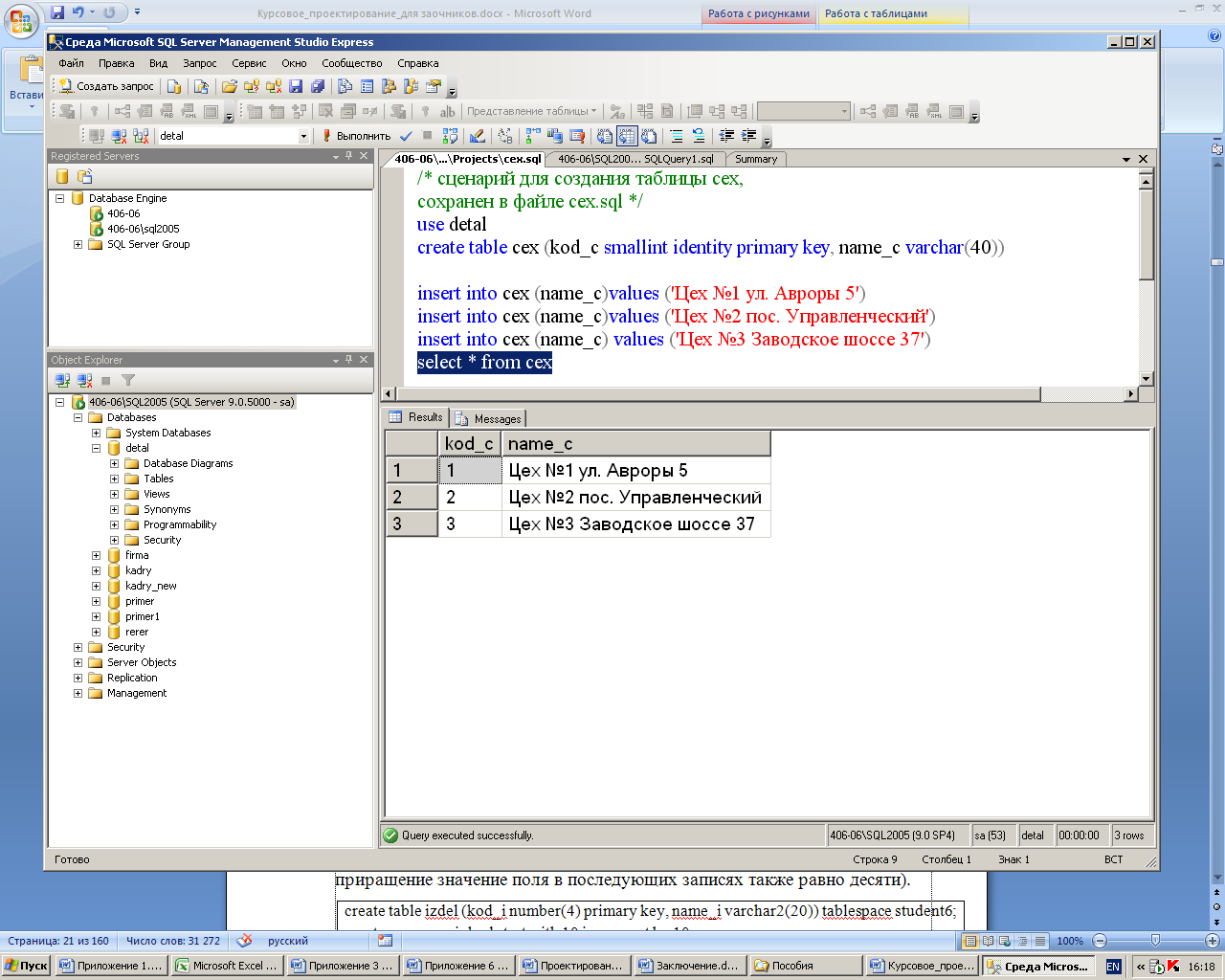Switch to the Summary tab
Screen dimensions: 1225x980
(x=756, y=159)
